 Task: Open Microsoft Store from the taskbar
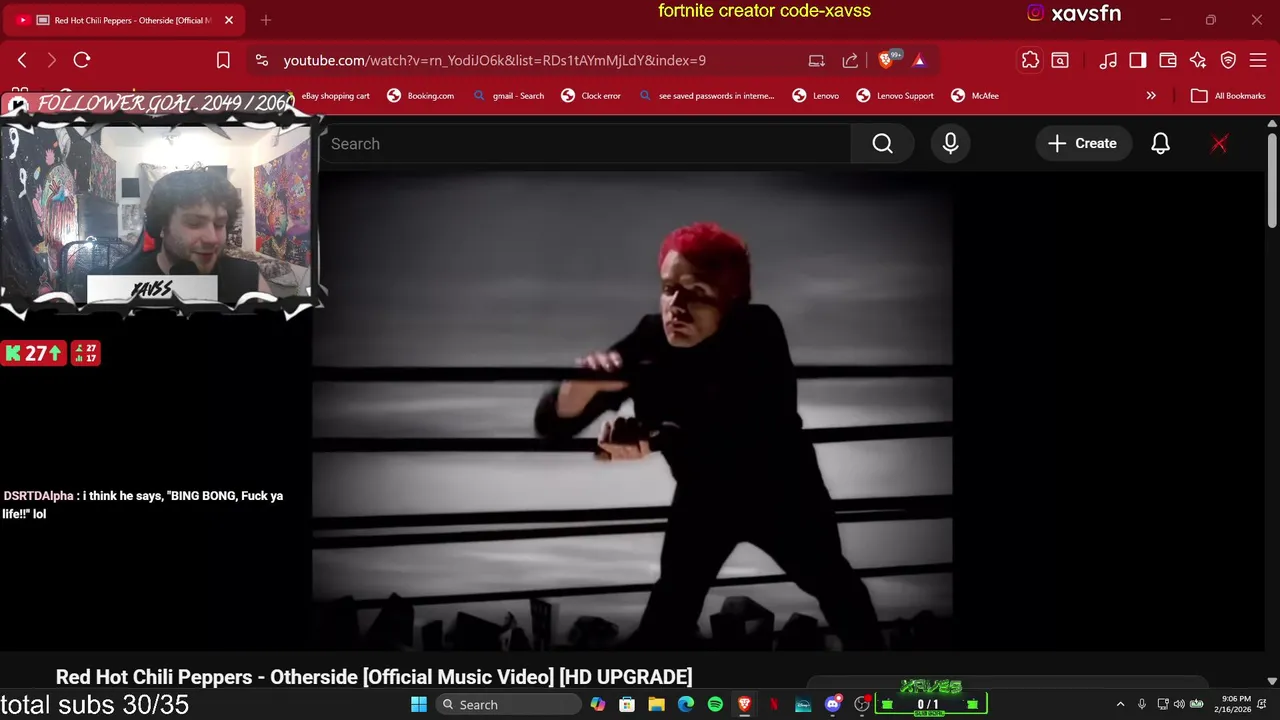(627, 704)
